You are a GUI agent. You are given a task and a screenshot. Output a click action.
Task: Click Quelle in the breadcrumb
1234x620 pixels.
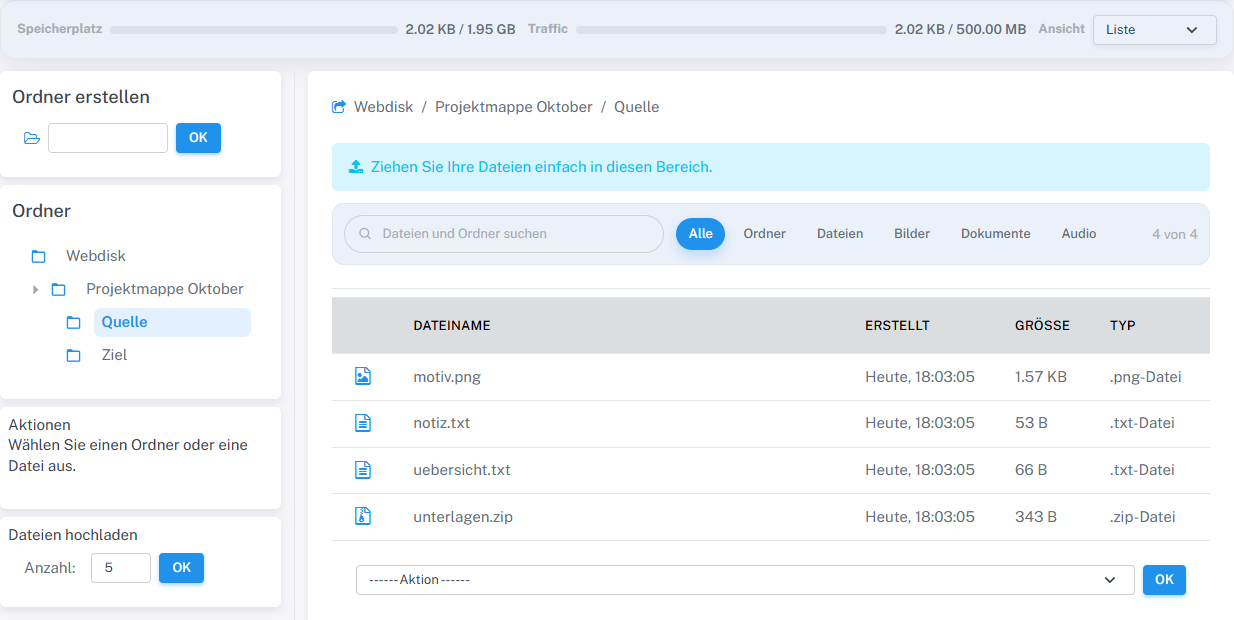point(636,106)
